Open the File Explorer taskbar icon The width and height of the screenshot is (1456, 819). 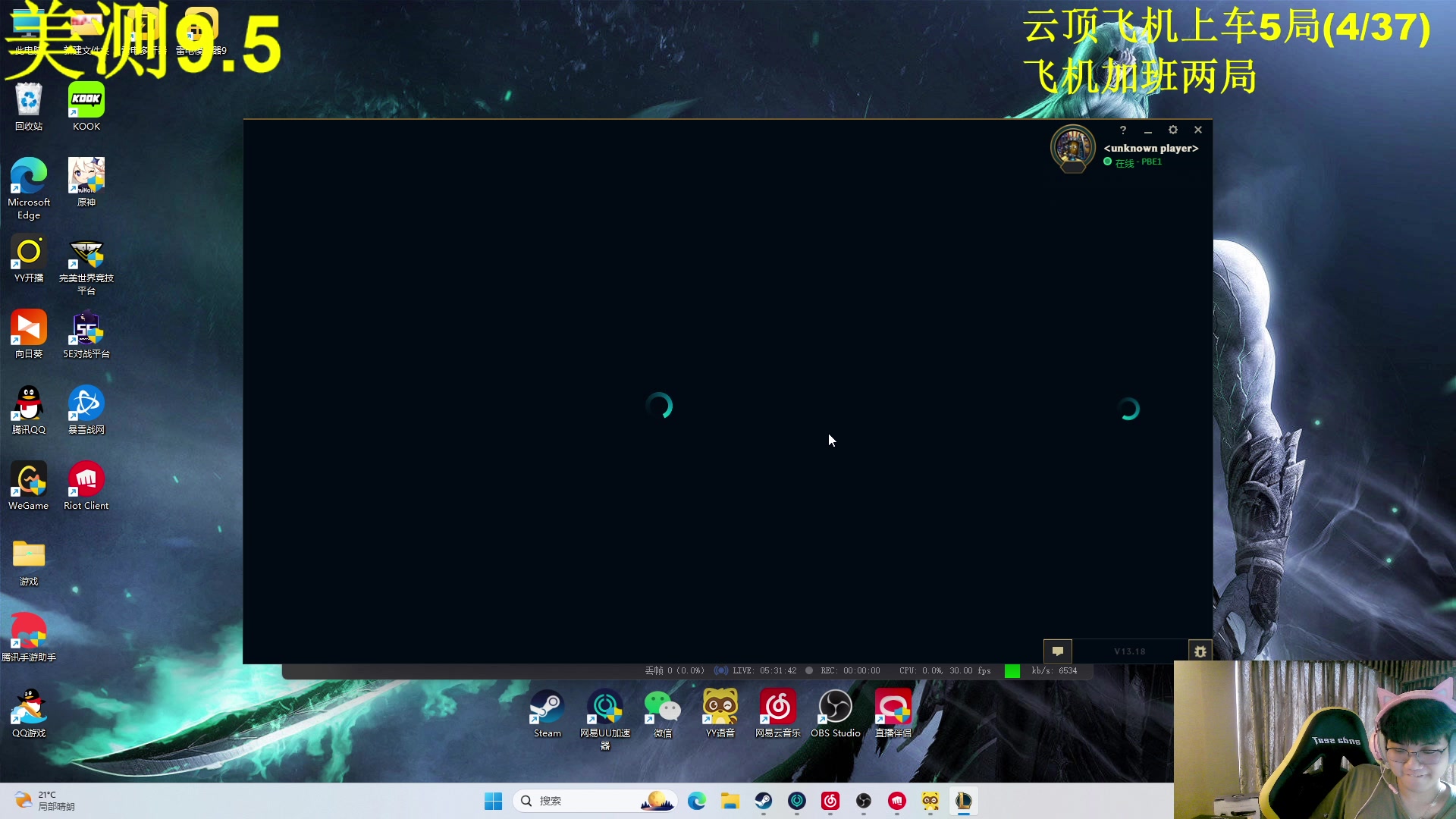pyautogui.click(x=730, y=801)
